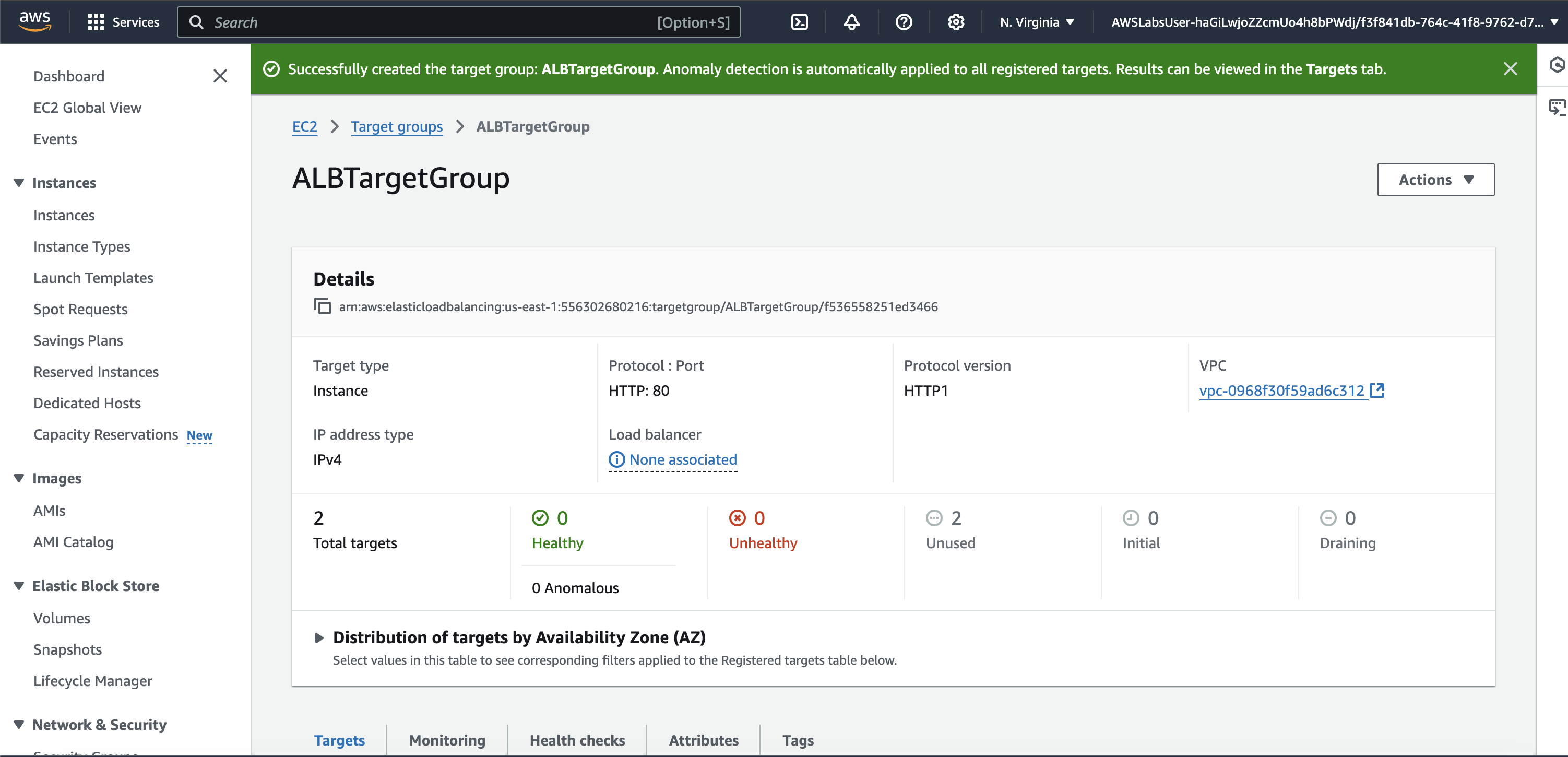
Task: Click the AWS logo home icon
Action: point(34,21)
